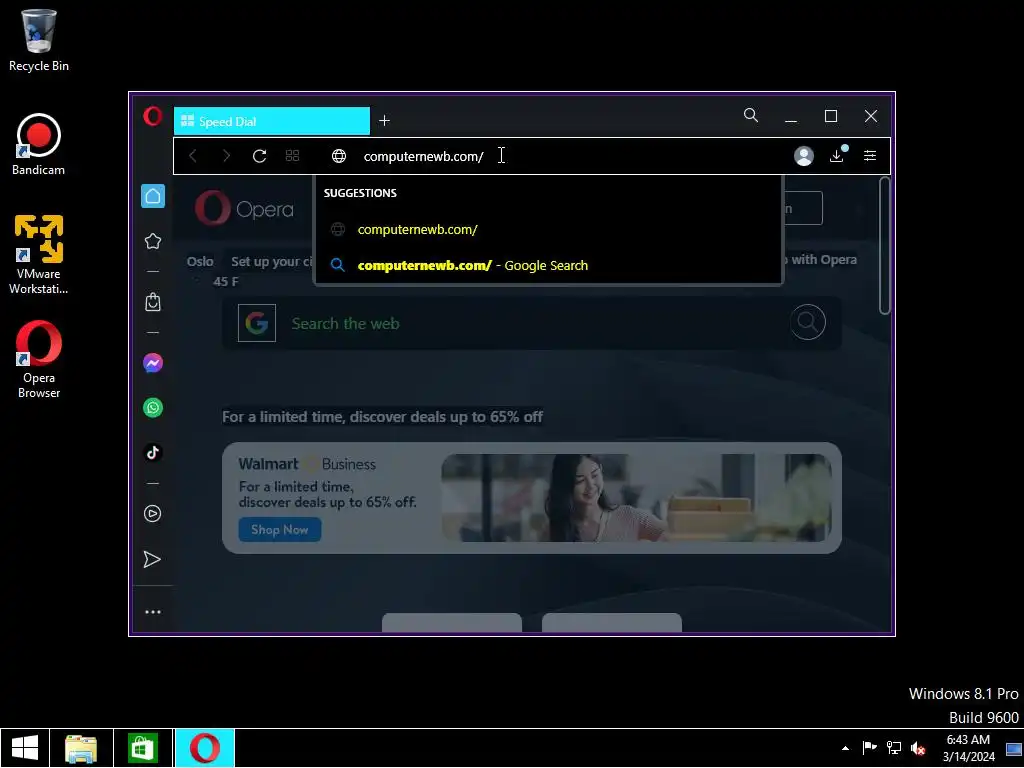Switch to the Speed Dial tab
Viewport: 1024px width, 768px height.
272,121
